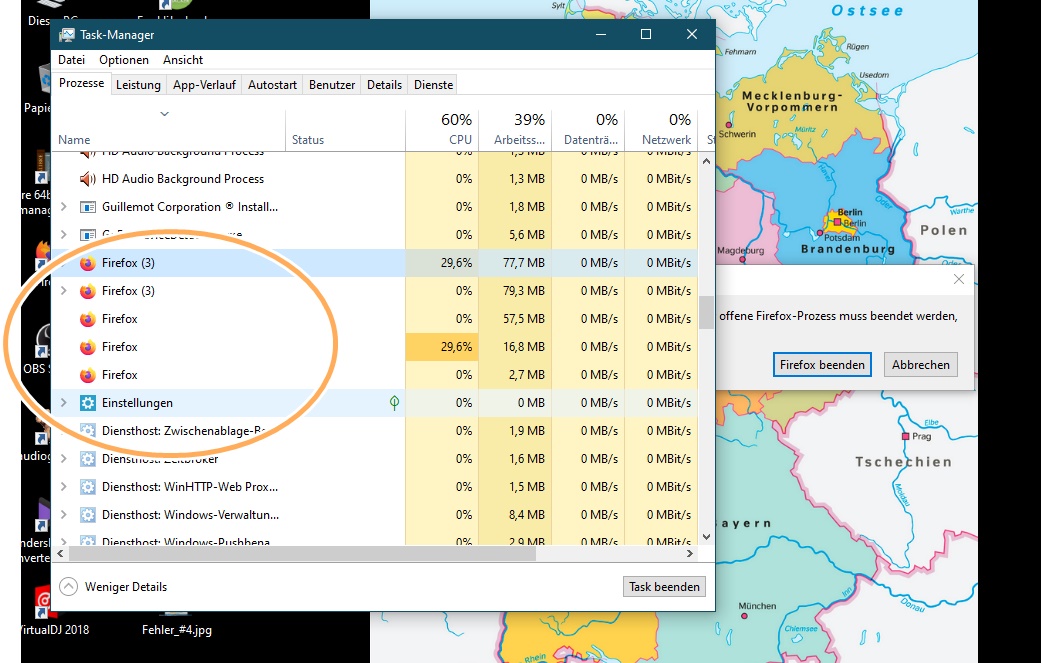Select the Prozesse tab
Screen dimensions: 1041x663
pos(82,83)
